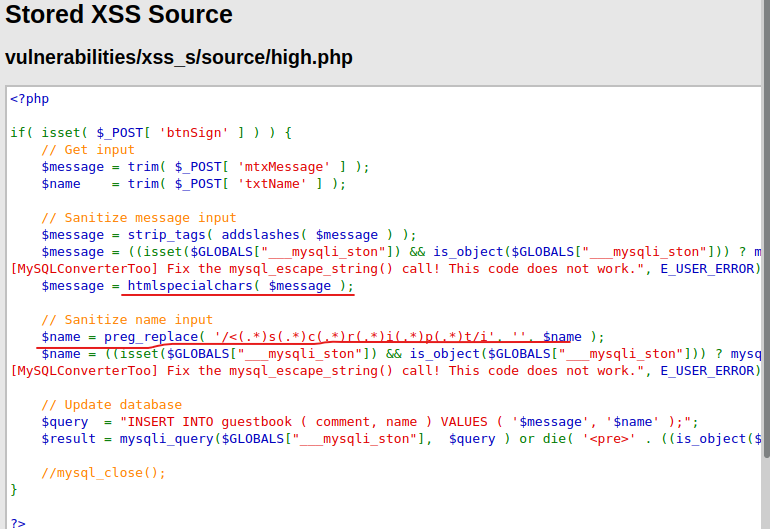Click the 'Stored XSS Source' heading

click(x=119, y=14)
